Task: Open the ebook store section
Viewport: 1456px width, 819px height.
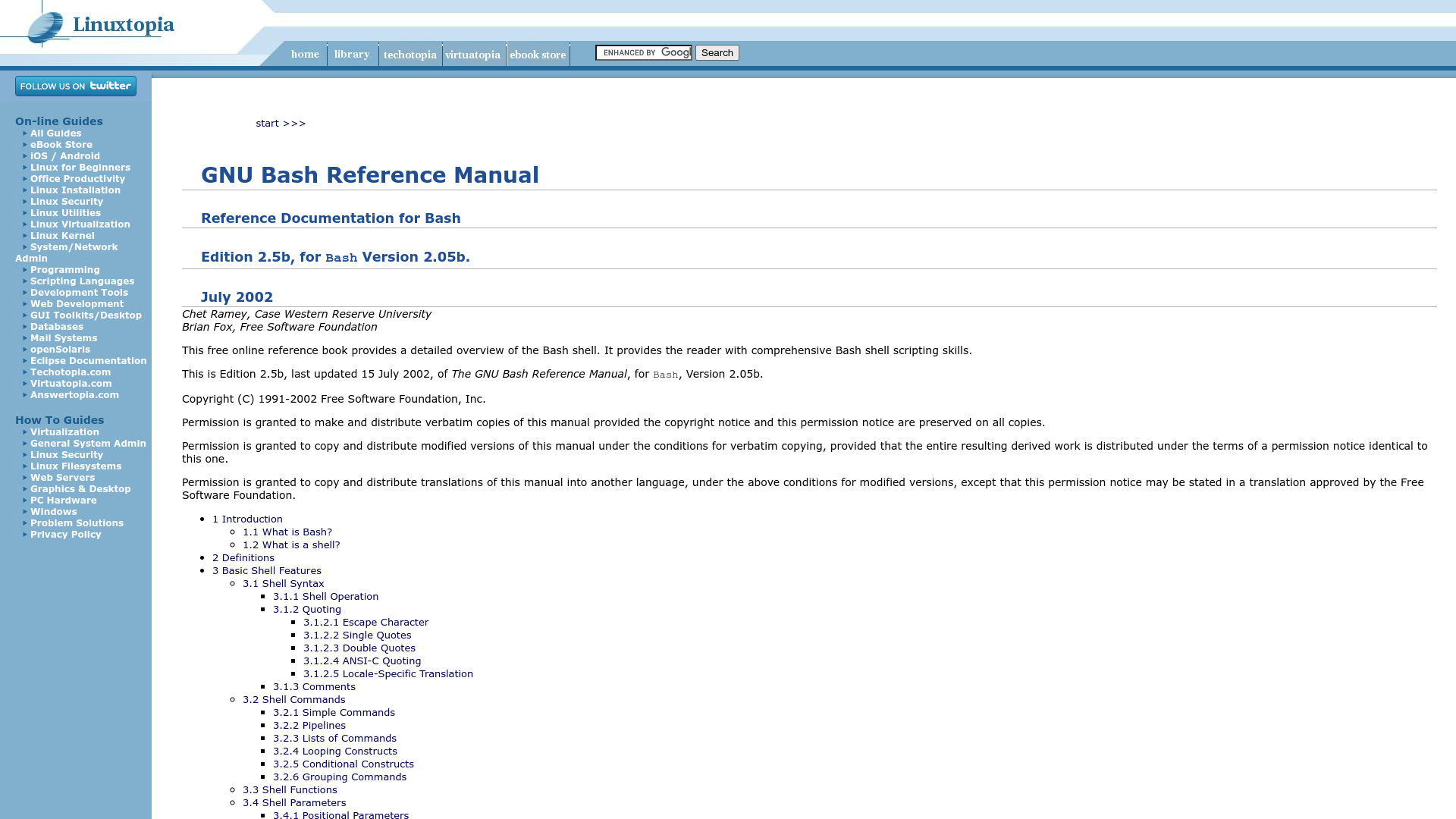Action: tap(538, 54)
